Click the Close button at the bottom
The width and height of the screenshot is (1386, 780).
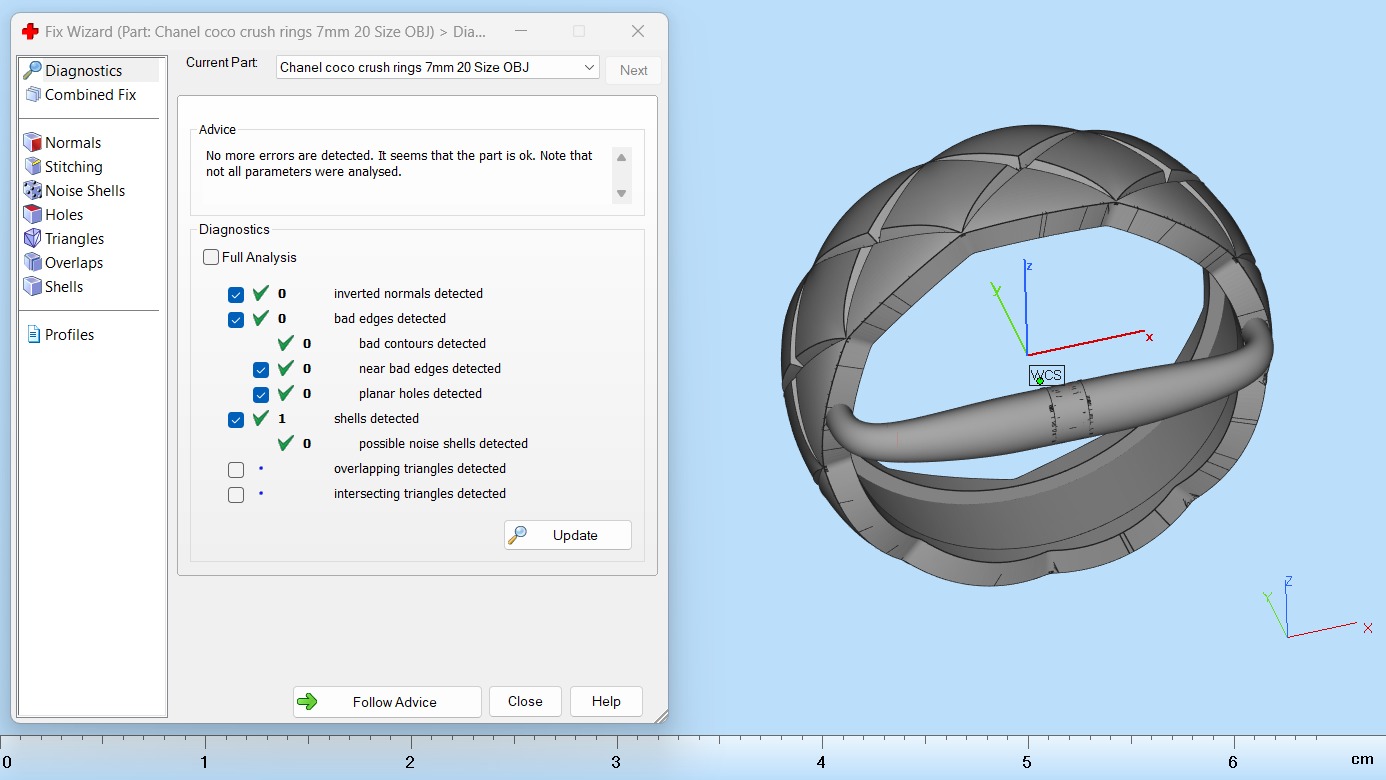click(x=525, y=702)
